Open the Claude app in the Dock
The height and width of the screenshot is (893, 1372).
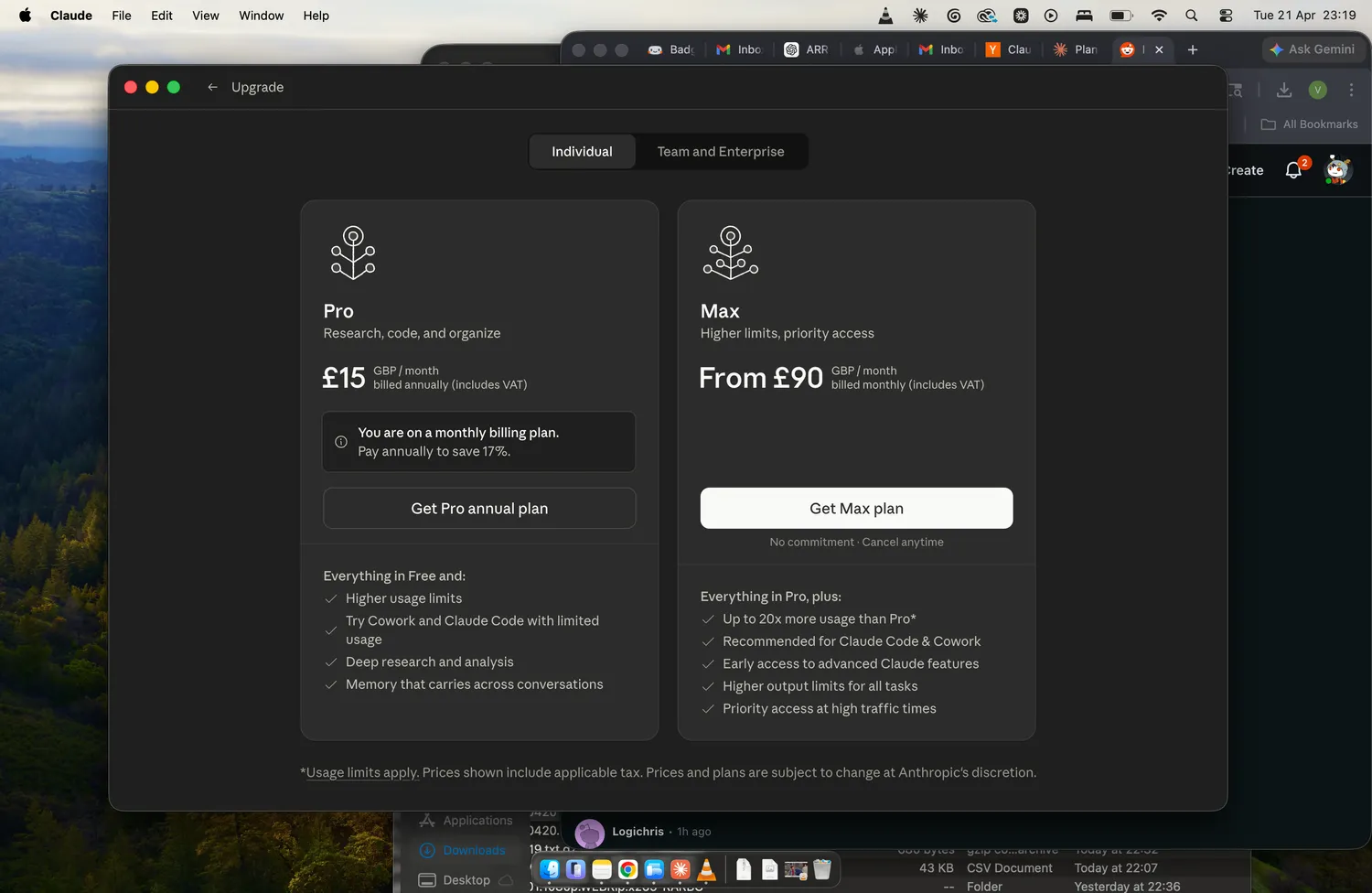[680, 869]
